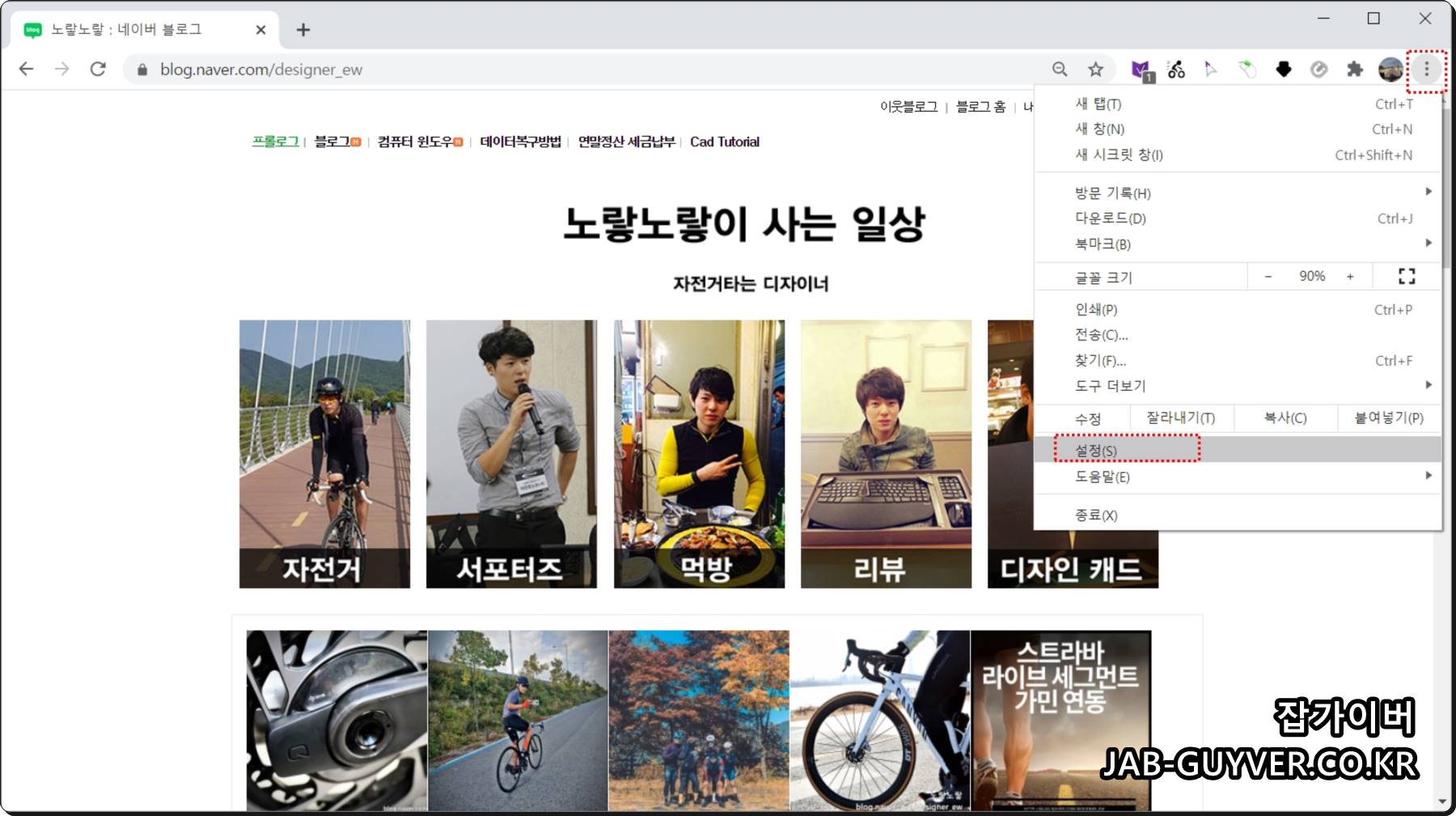Image resolution: width=1456 pixels, height=816 pixels.
Task: Open the purple extension with badge 1
Action: tap(1141, 70)
